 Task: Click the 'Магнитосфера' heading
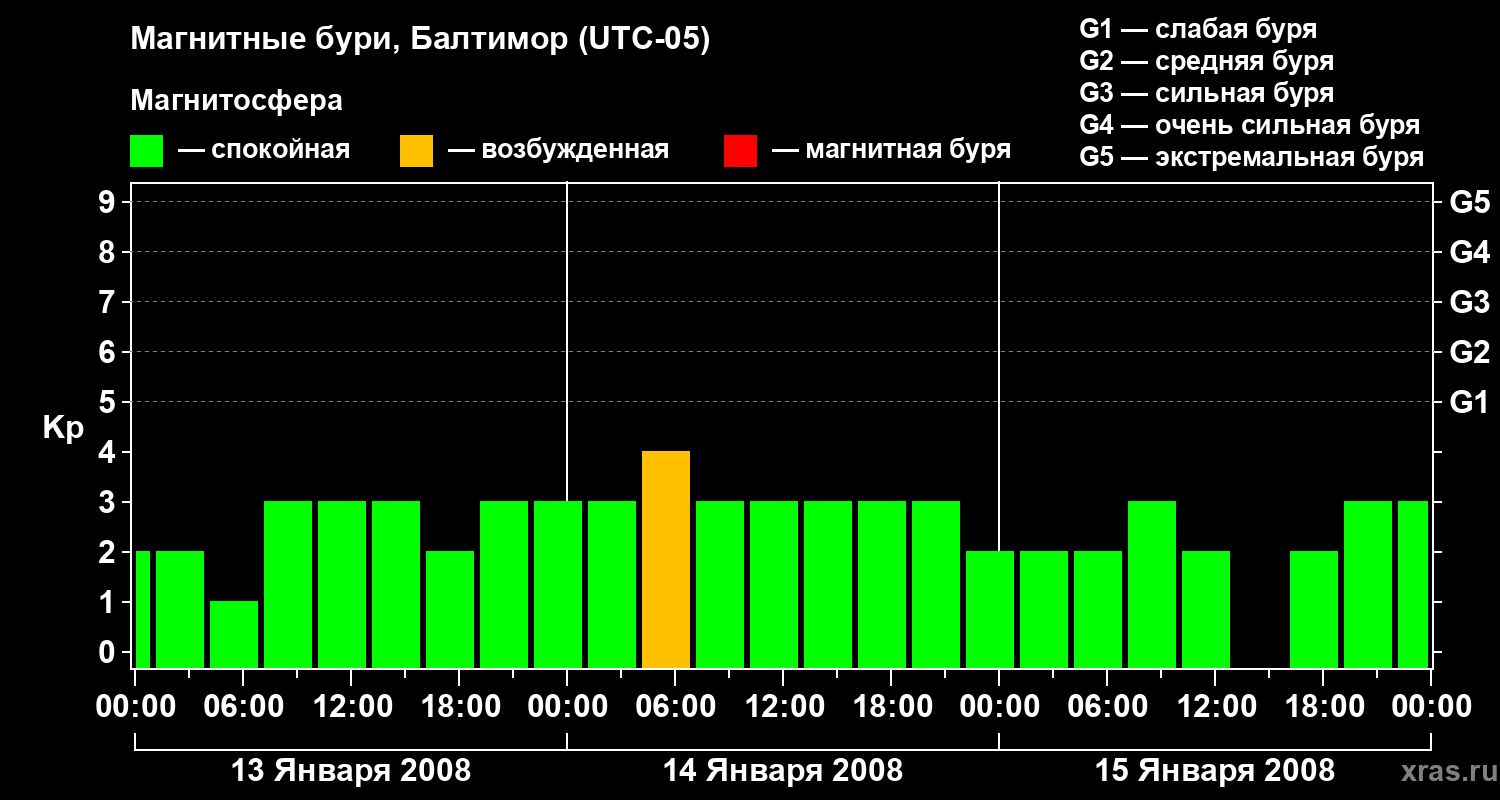click(236, 101)
